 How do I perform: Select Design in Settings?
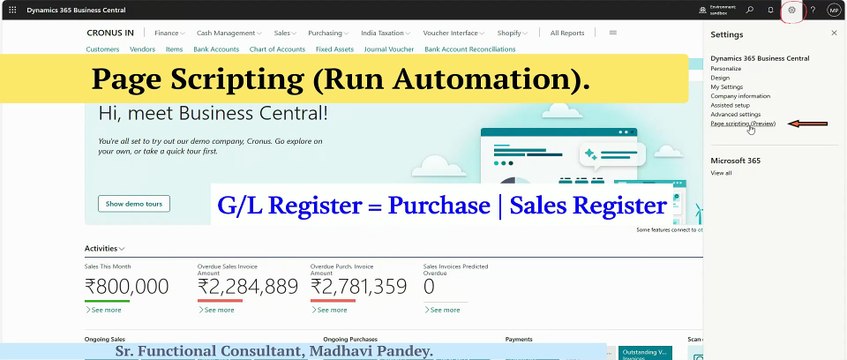point(720,78)
